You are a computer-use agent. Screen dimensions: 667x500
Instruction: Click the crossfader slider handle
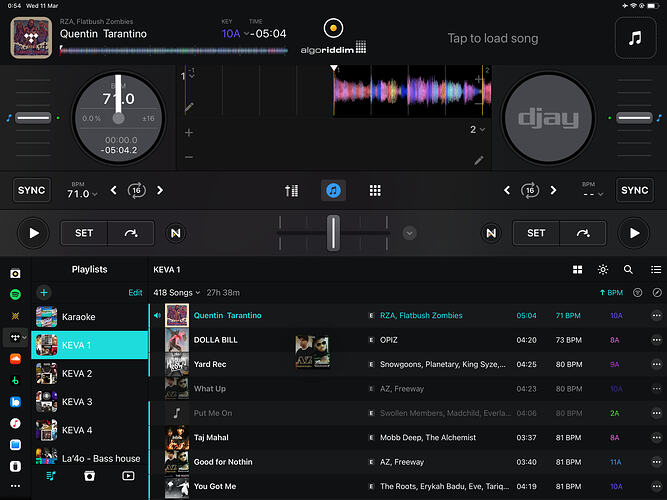(x=333, y=232)
